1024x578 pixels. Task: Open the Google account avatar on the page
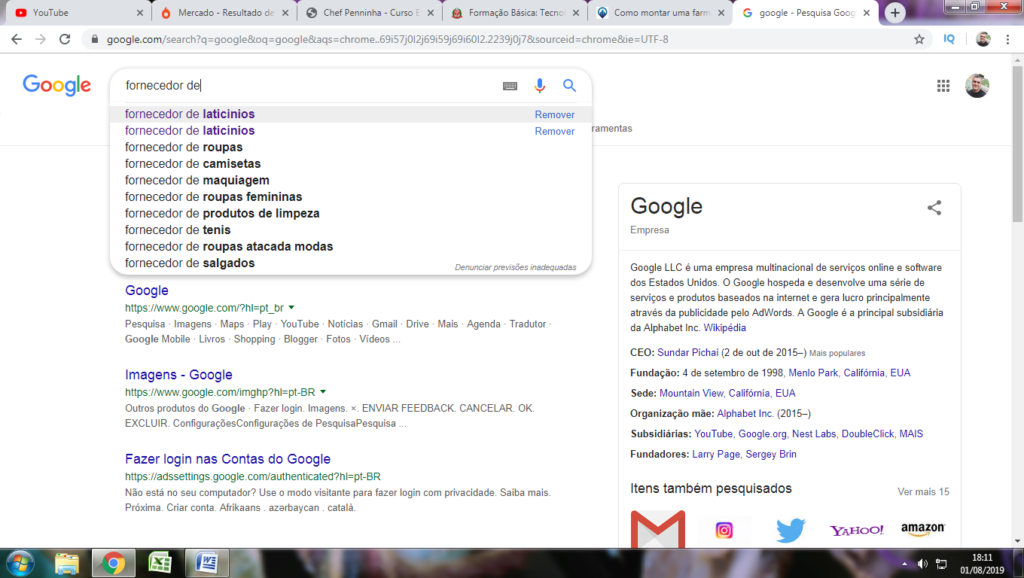977,86
